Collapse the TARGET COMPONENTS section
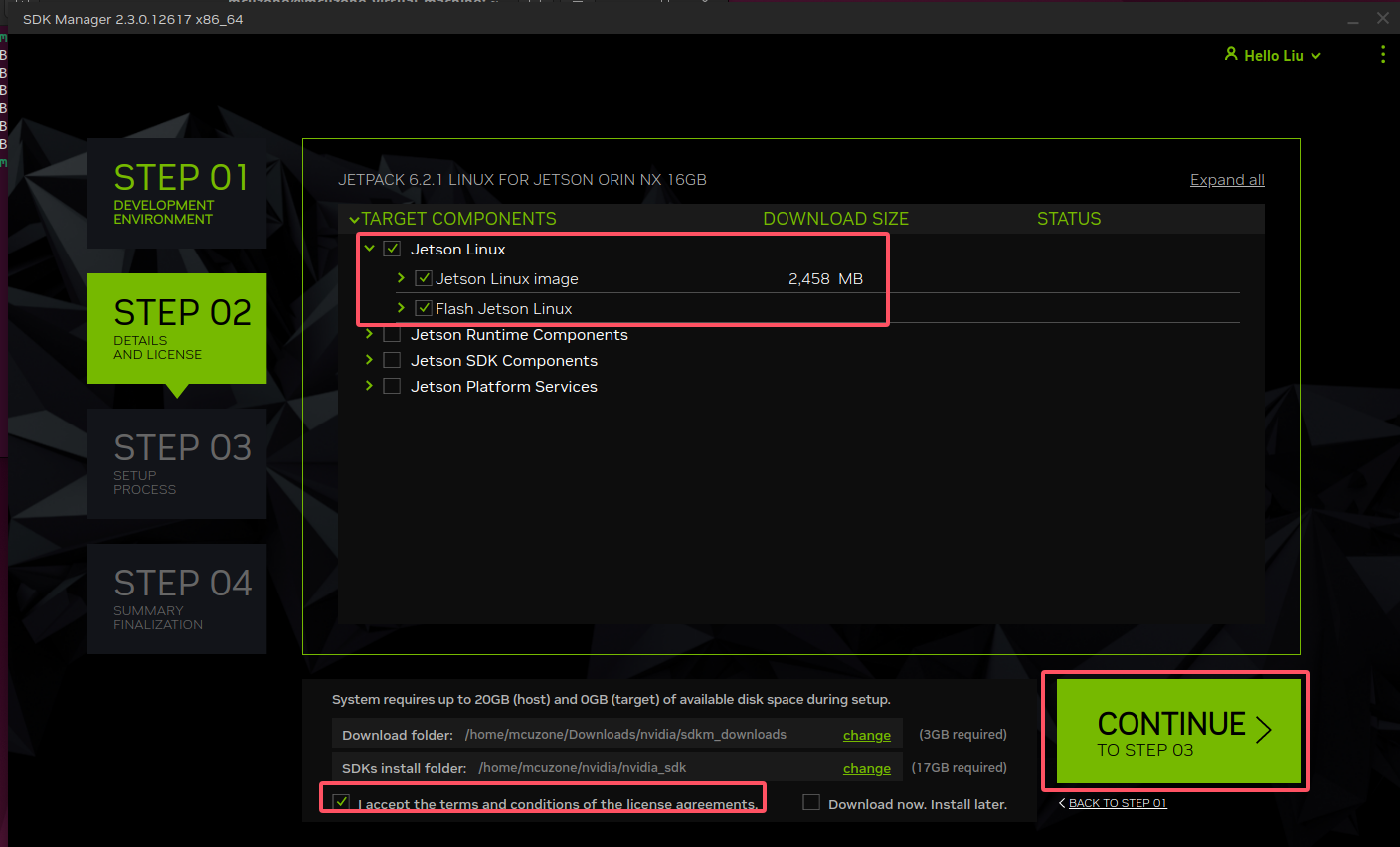Screen dimensions: 1400x847 [354, 219]
